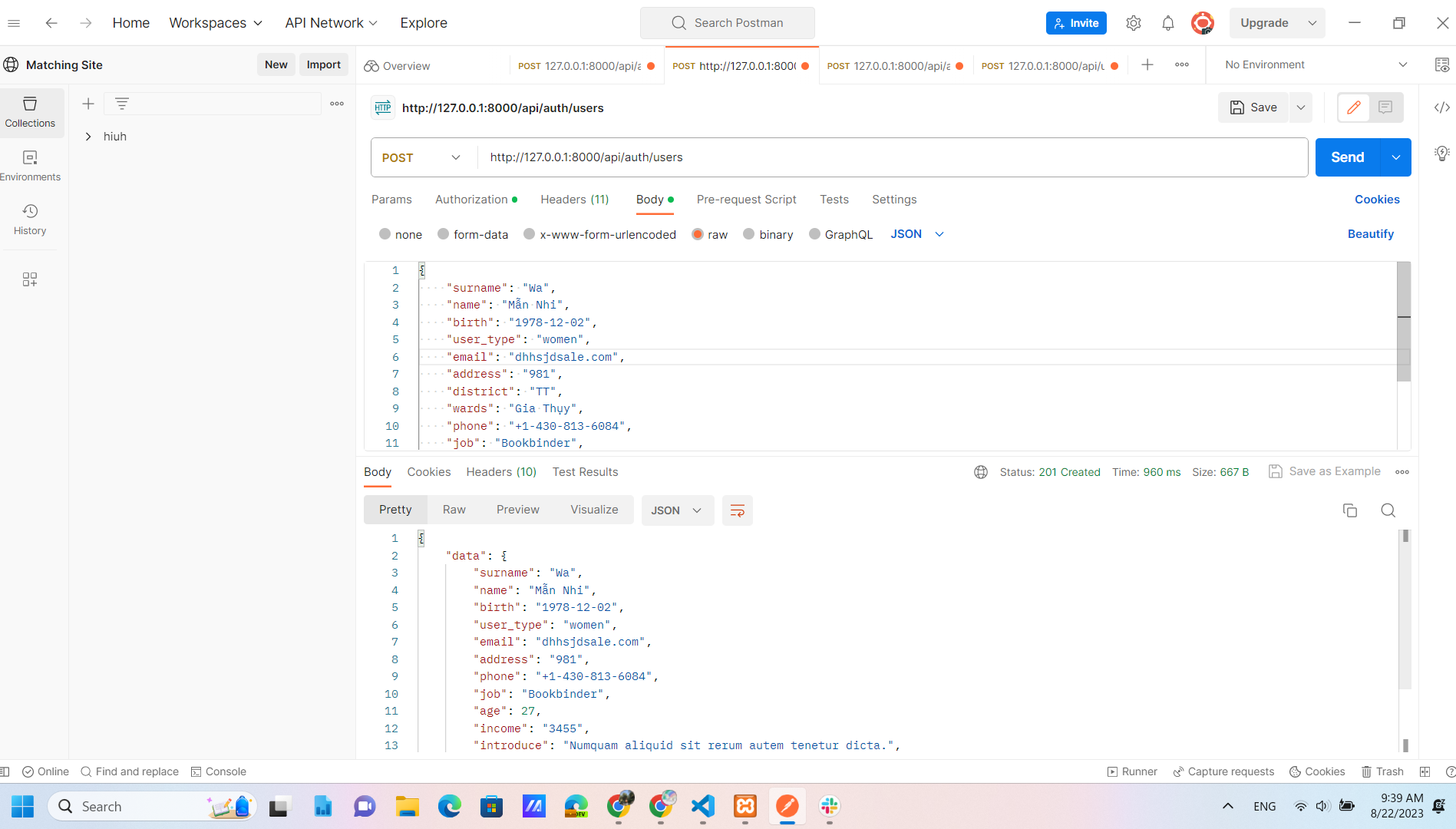1456x829 pixels.
Task: Click the Send button
Action: pos(1348,157)
